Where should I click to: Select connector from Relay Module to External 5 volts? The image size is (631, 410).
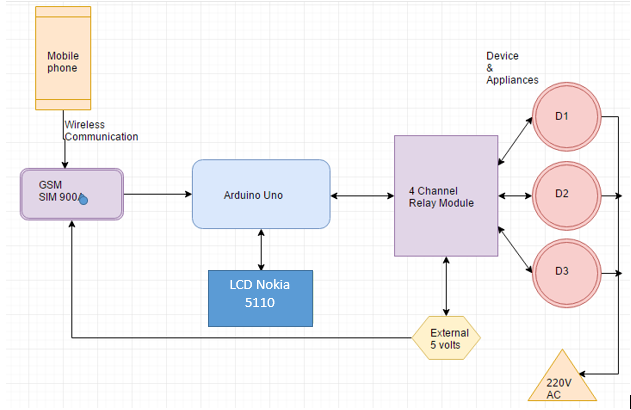tap(446, 286)
